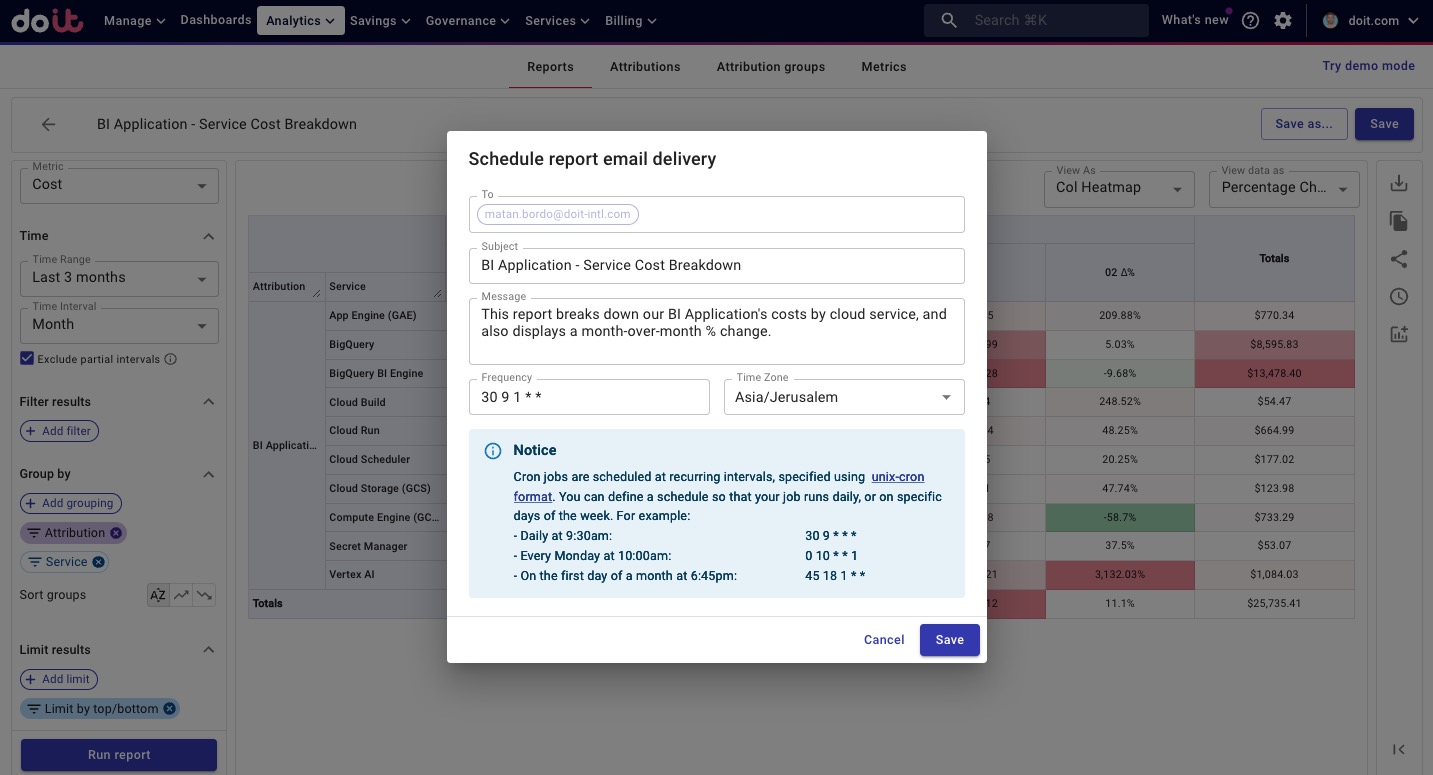The height and width of the screenshot is (775, 1433).
Task: Select A-Z sort groups toggle
Action: (x=158, y=595)
